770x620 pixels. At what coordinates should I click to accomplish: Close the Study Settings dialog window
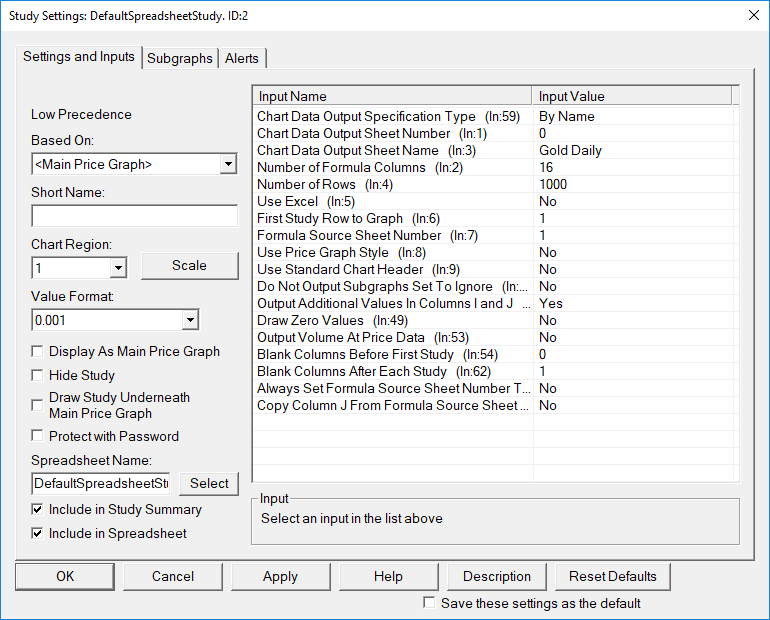[751, 15]
